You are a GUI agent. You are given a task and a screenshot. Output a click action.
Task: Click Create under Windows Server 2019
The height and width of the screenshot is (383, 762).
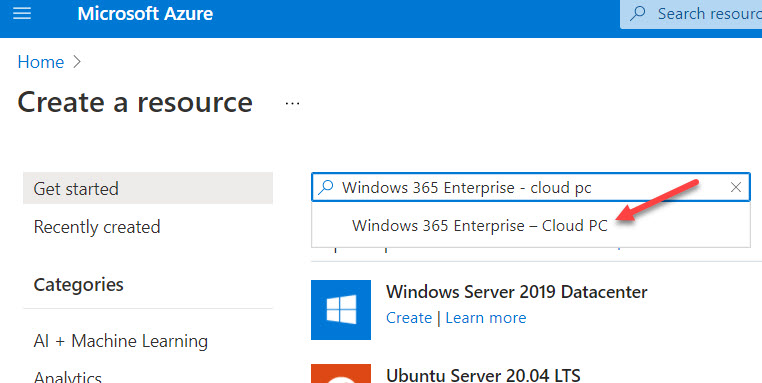(409, 318)
